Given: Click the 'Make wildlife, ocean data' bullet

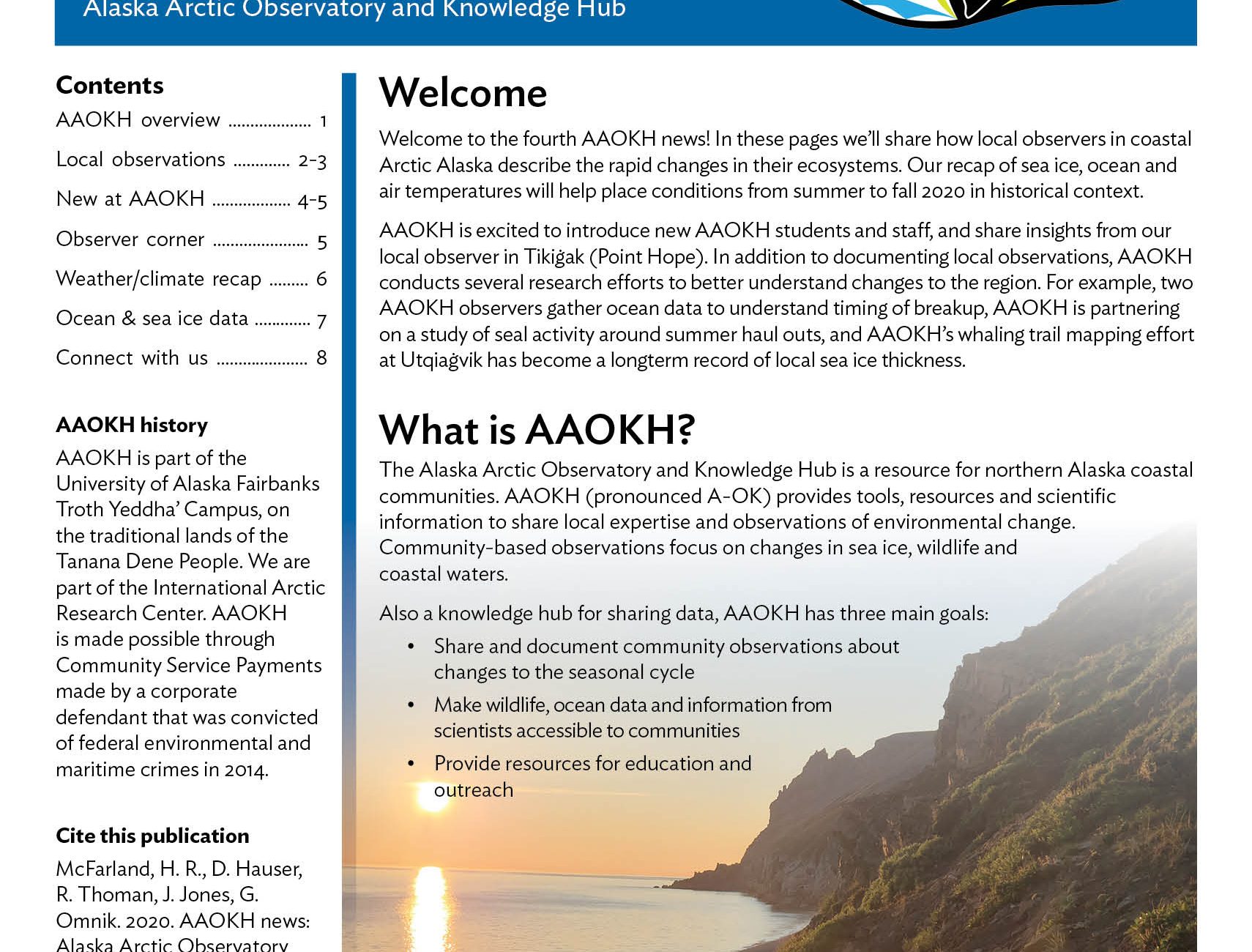Looking at the screenshot, I should (633, 718).
